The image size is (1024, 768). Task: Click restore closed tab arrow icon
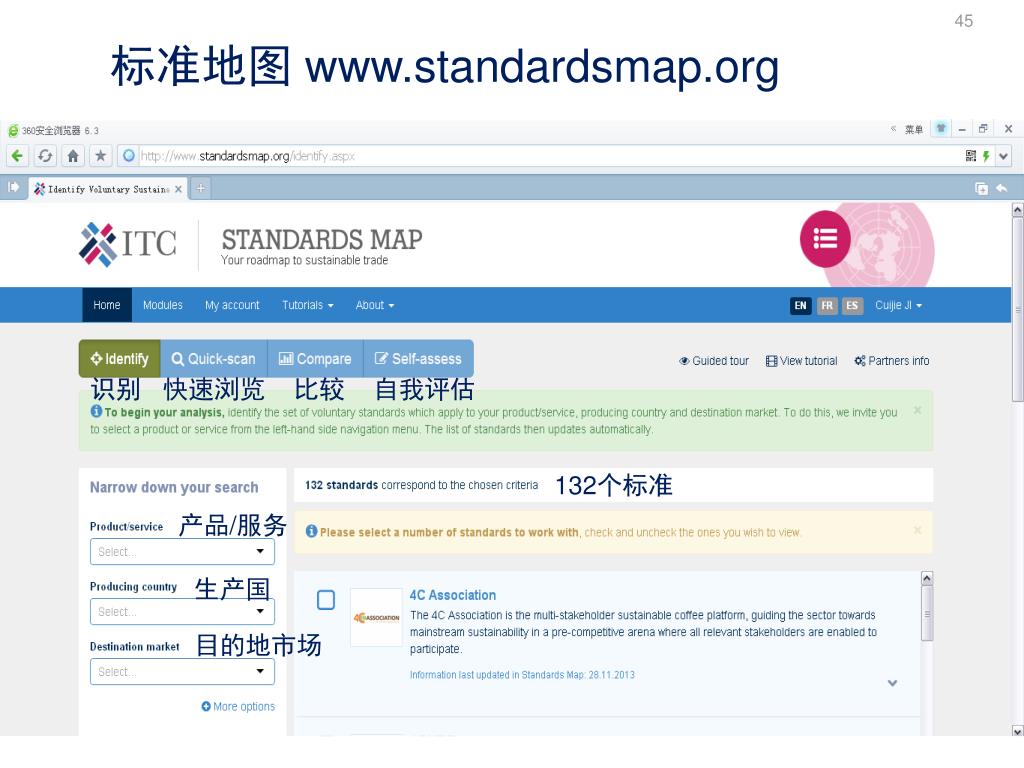[1001, 188]
